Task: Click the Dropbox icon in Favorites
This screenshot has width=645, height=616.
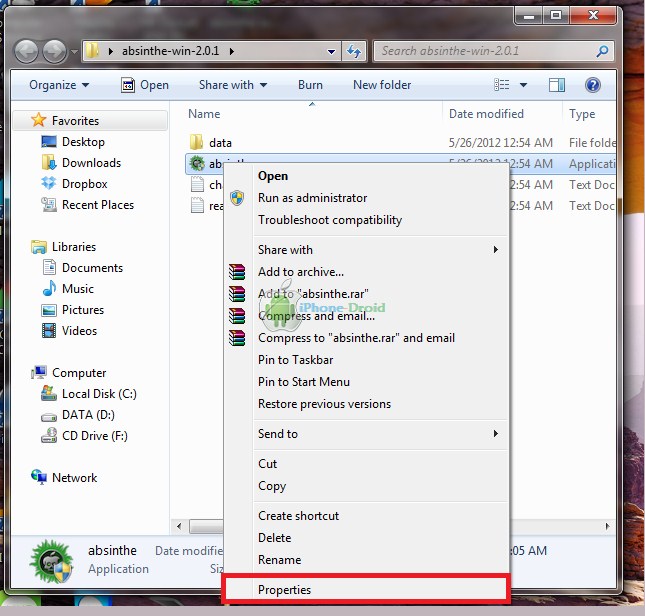Action: (49, 183)
